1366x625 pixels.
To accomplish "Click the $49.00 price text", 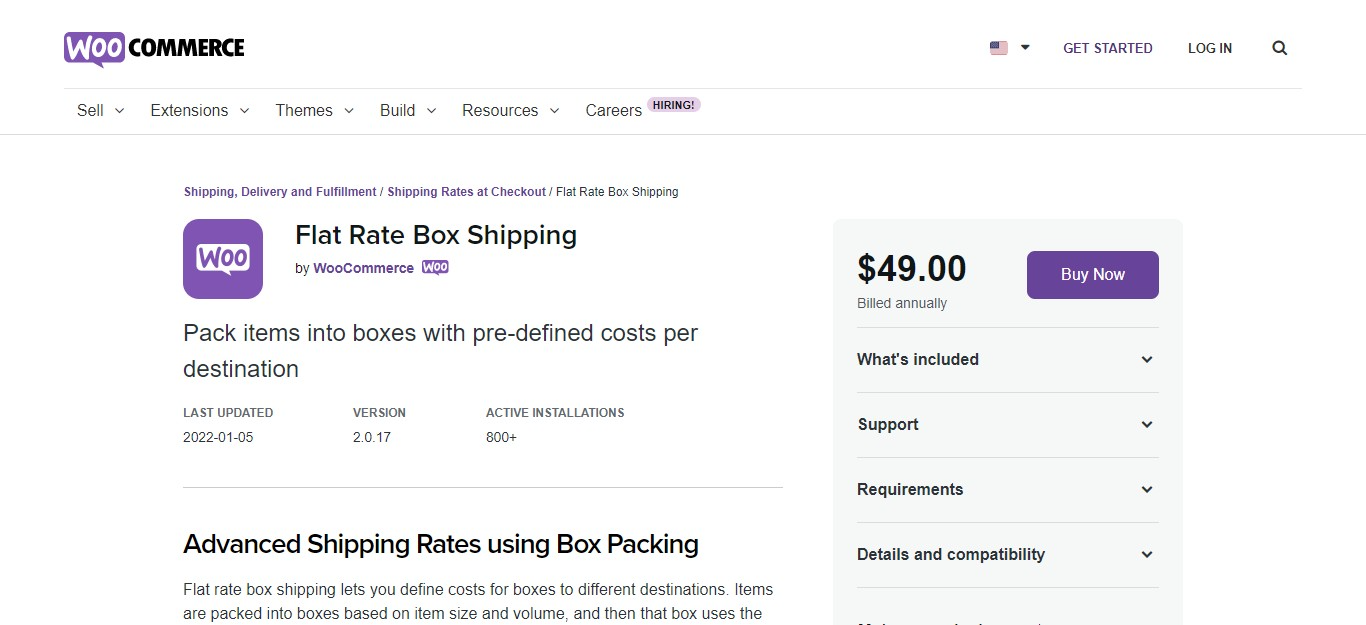I will [912, 269].
